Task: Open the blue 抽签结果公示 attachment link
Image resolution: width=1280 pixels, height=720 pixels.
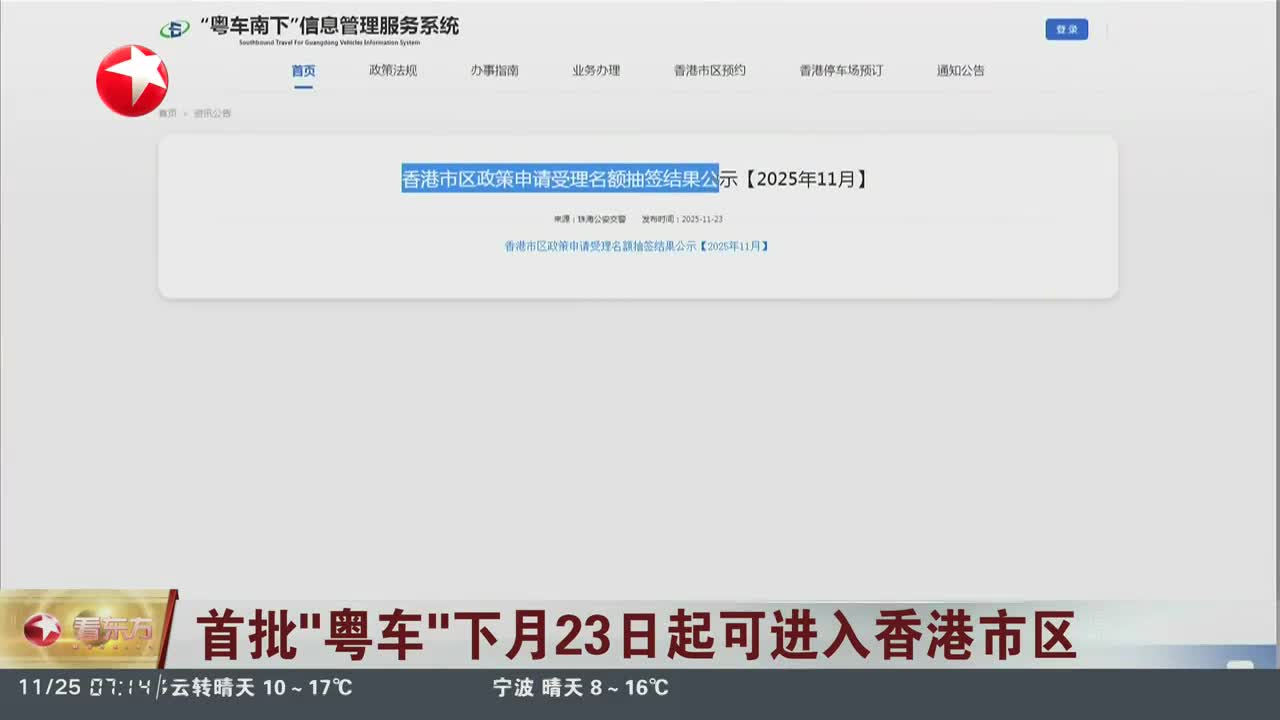Action: click(636, 246)
